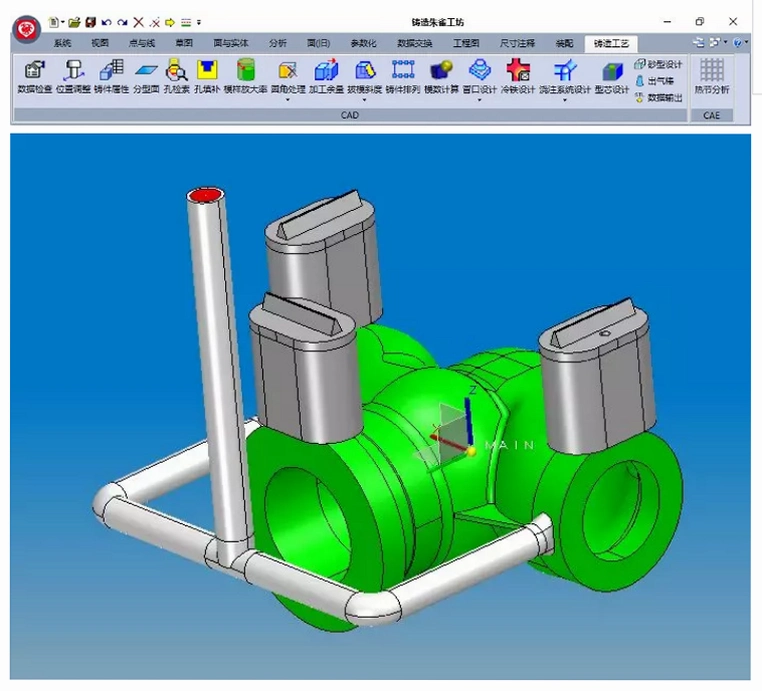Expand the 浇注系统设计 gating system dropdown
Screen dimensions: 762x691
point(565,100)
